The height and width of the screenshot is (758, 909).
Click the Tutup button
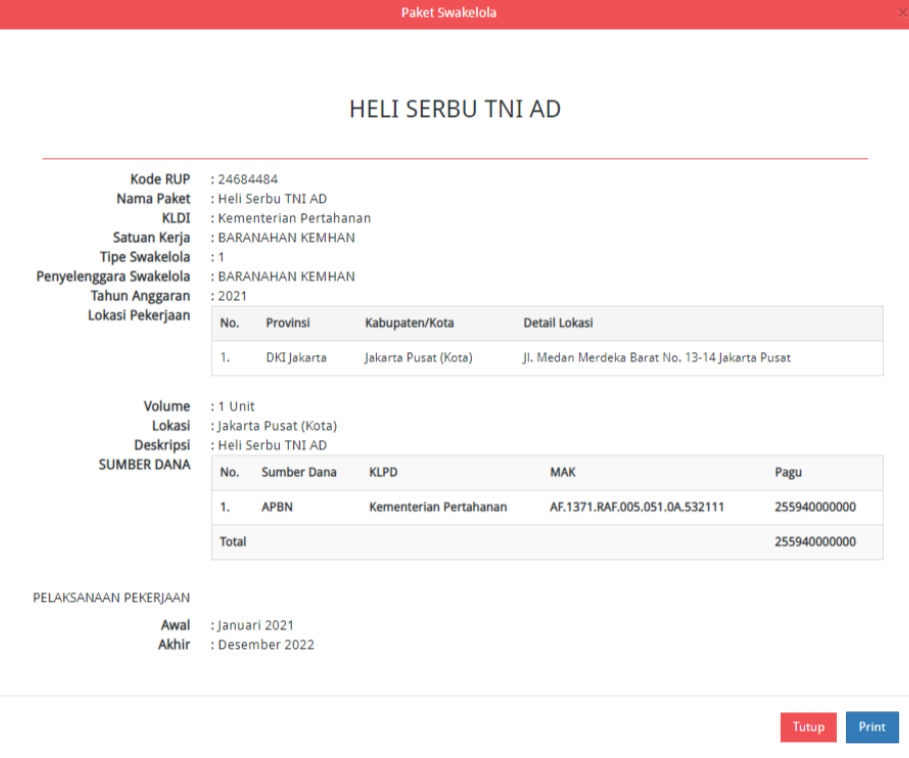click(x=808, y=727)
